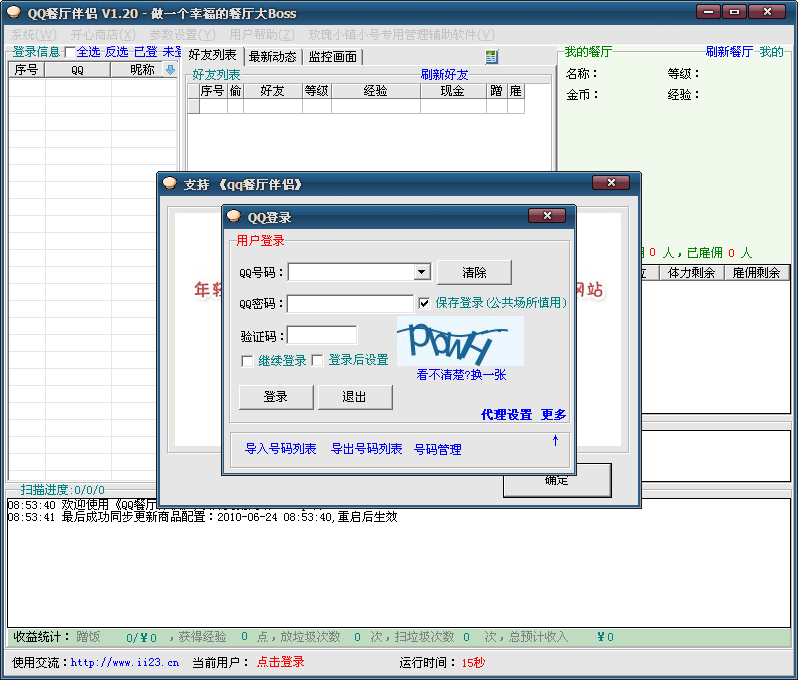The image size is (798, 680).
Task: Open 玫瑰小镇小号专用管理辅助软件(V) menu
Action: tap(402, 35)
